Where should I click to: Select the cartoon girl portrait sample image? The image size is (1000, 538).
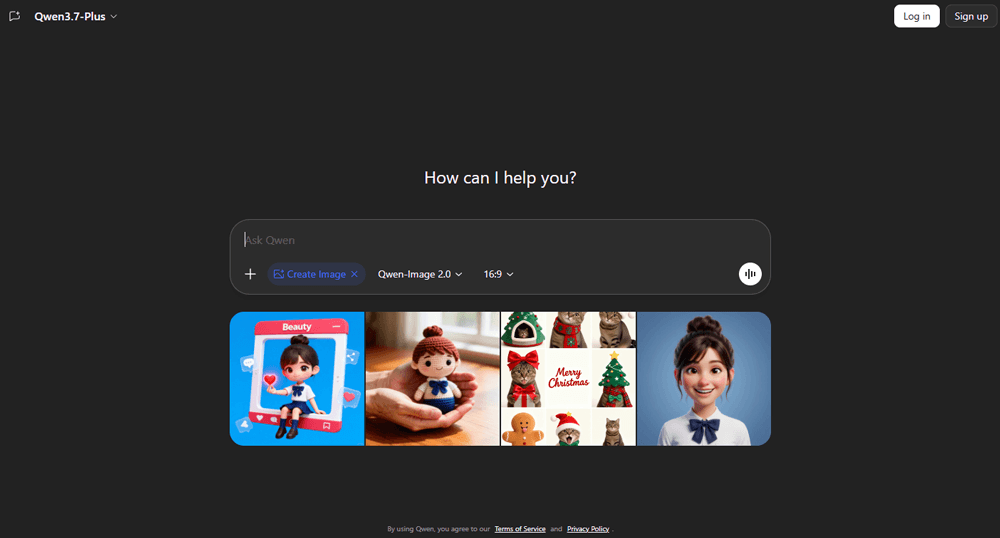[704, 379]
